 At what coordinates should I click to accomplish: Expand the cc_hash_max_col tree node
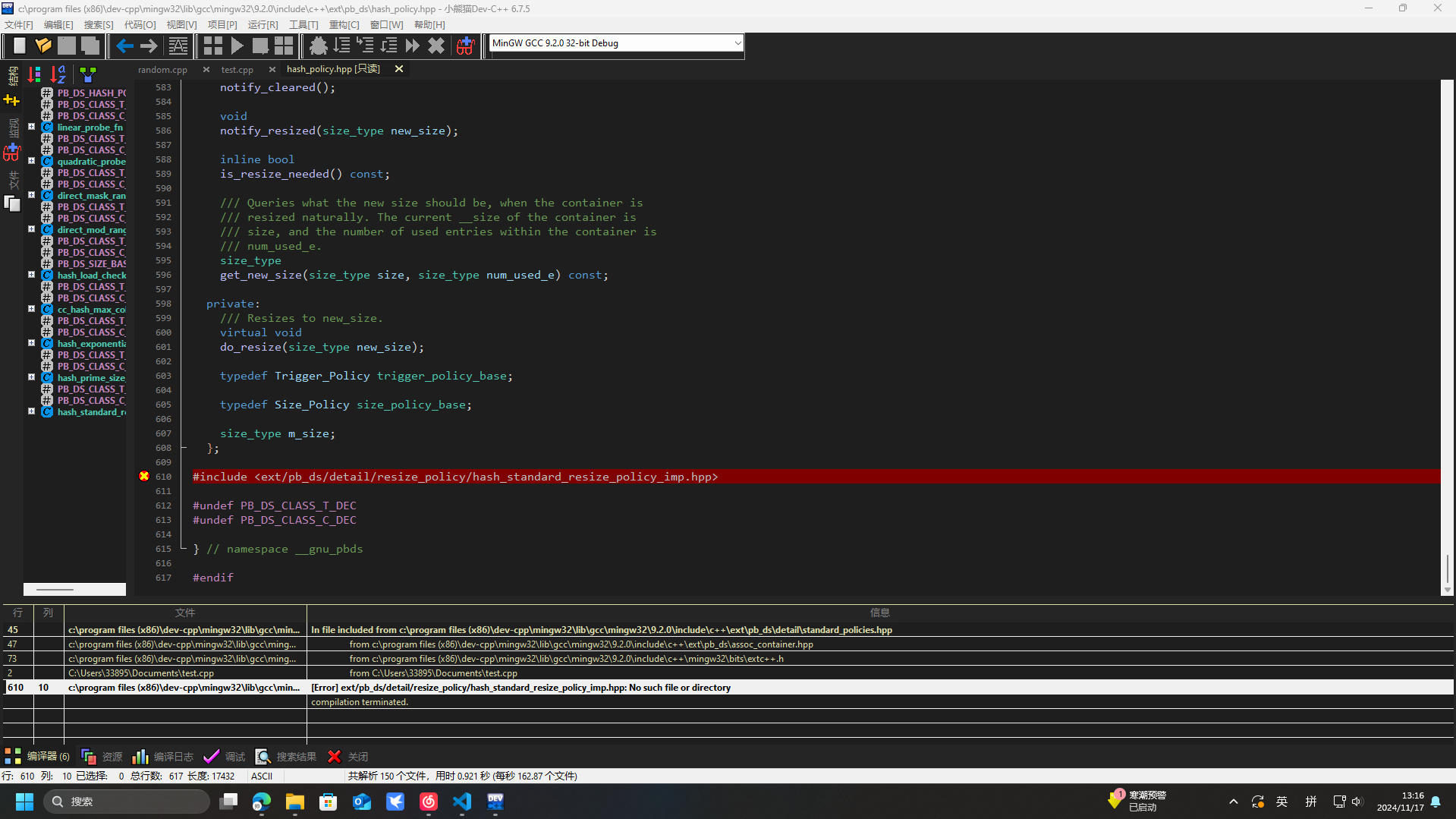(x=32, y=309)
